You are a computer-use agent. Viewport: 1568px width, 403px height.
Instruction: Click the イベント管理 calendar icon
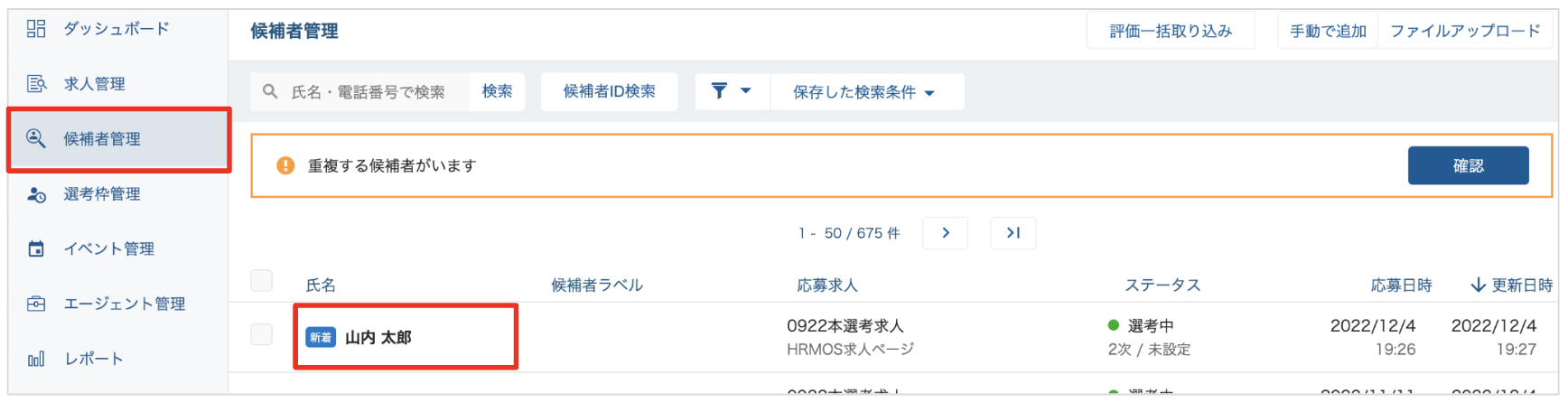pyautogui.click(x=36, y=248)
